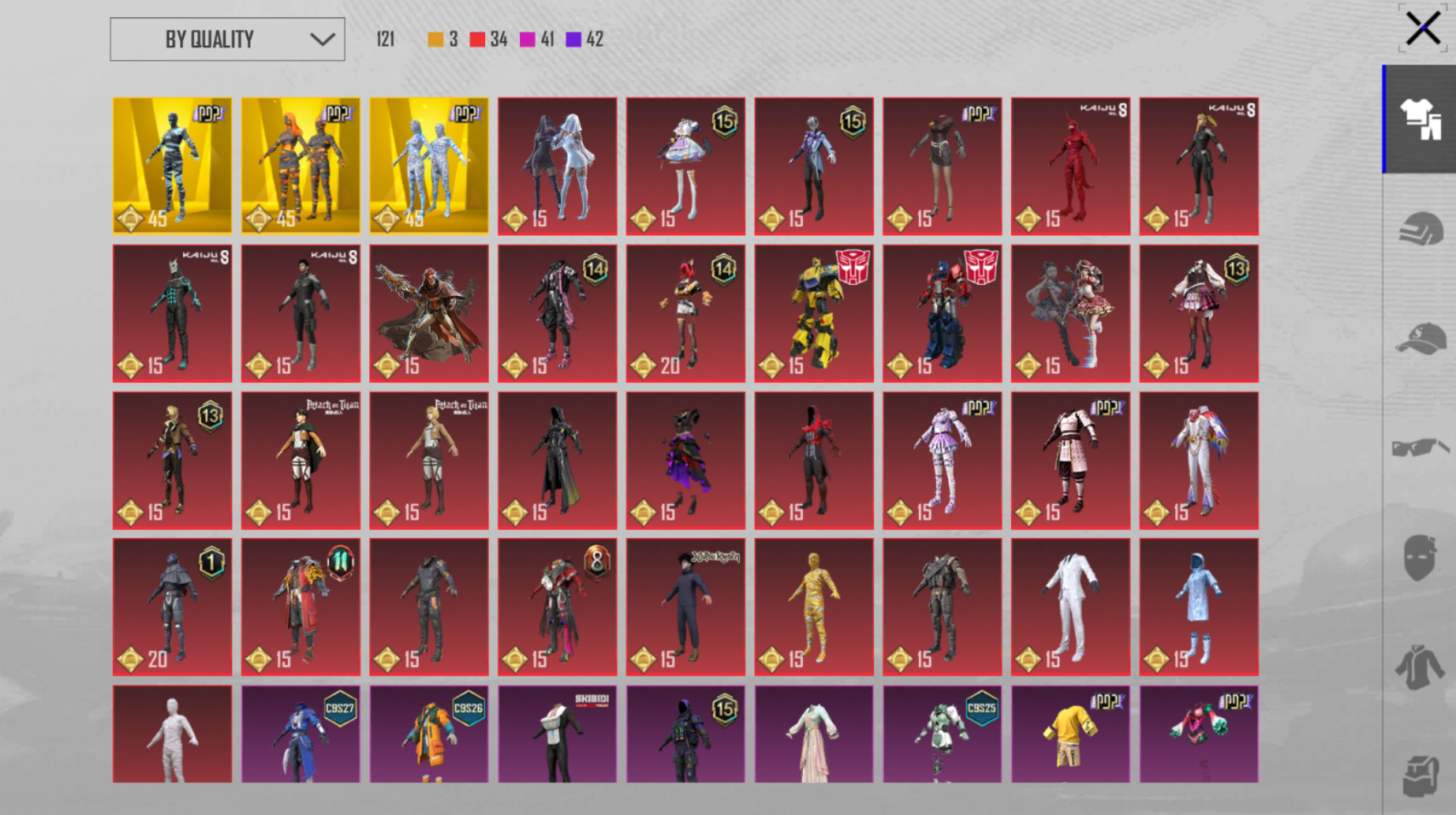The width and height of the screenshot is (1456, 815).
Task: Pick the pink-green hanfu dress
Action: (814, 735)
